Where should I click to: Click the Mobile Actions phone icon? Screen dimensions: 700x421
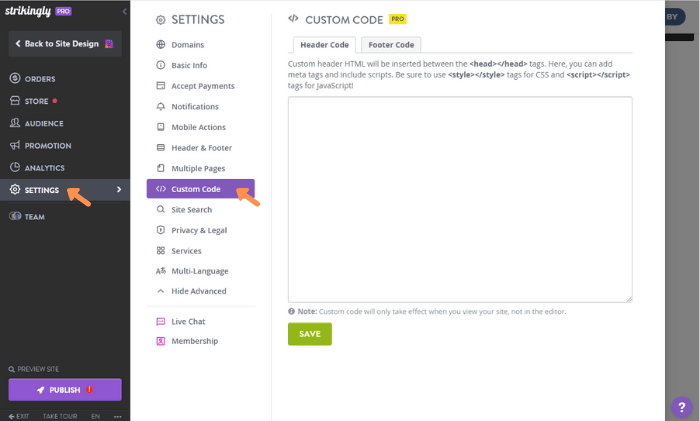pyautogui.click(x=161, y=127)
